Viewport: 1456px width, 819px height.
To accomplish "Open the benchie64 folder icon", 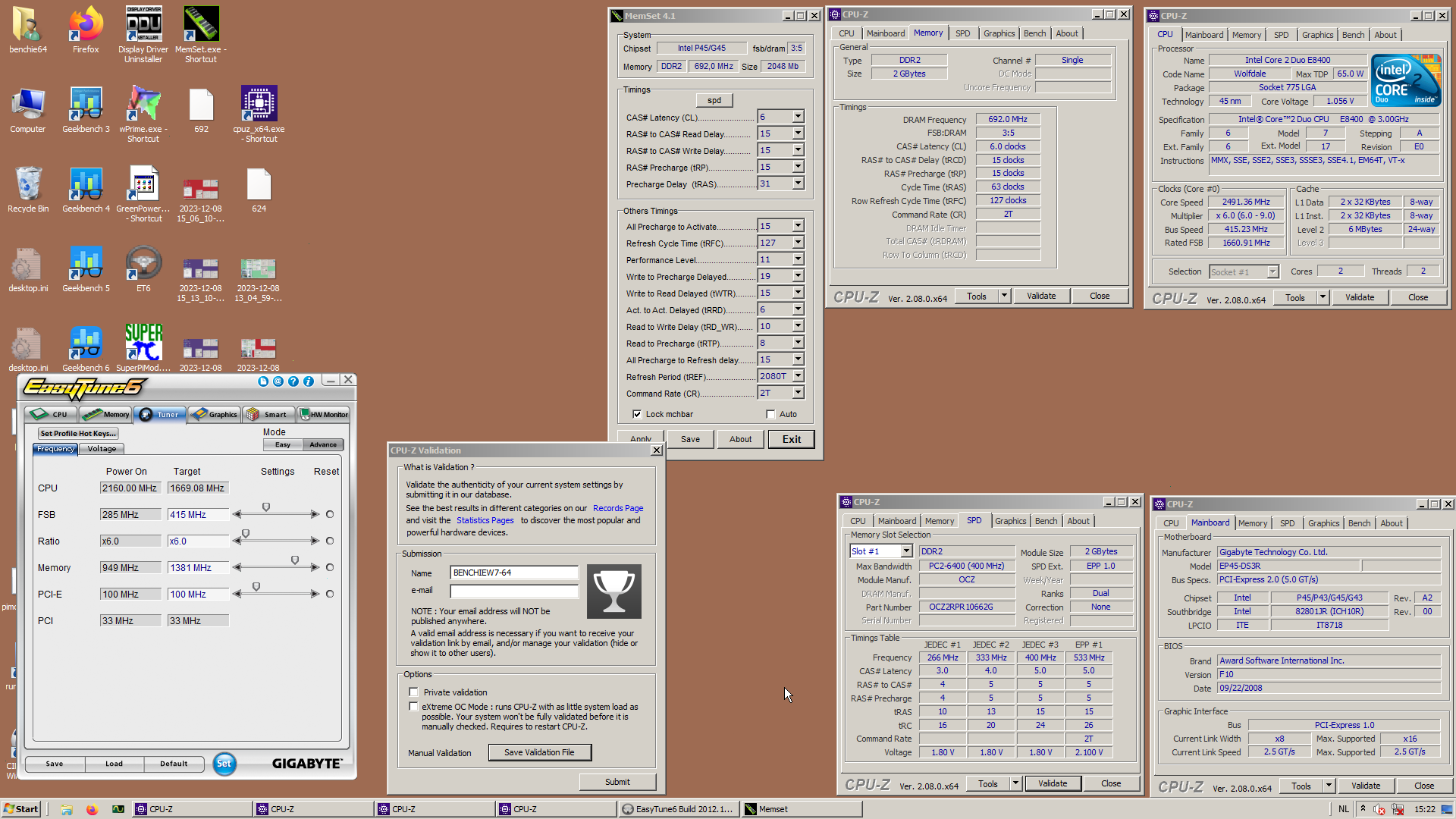I will 28,30.
